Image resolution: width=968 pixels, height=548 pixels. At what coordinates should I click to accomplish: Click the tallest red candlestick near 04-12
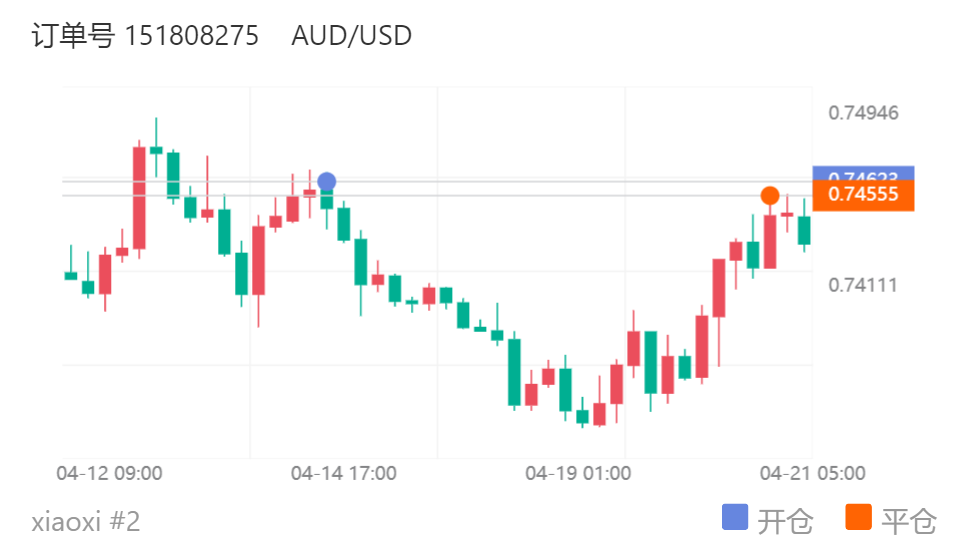(139, 198)
